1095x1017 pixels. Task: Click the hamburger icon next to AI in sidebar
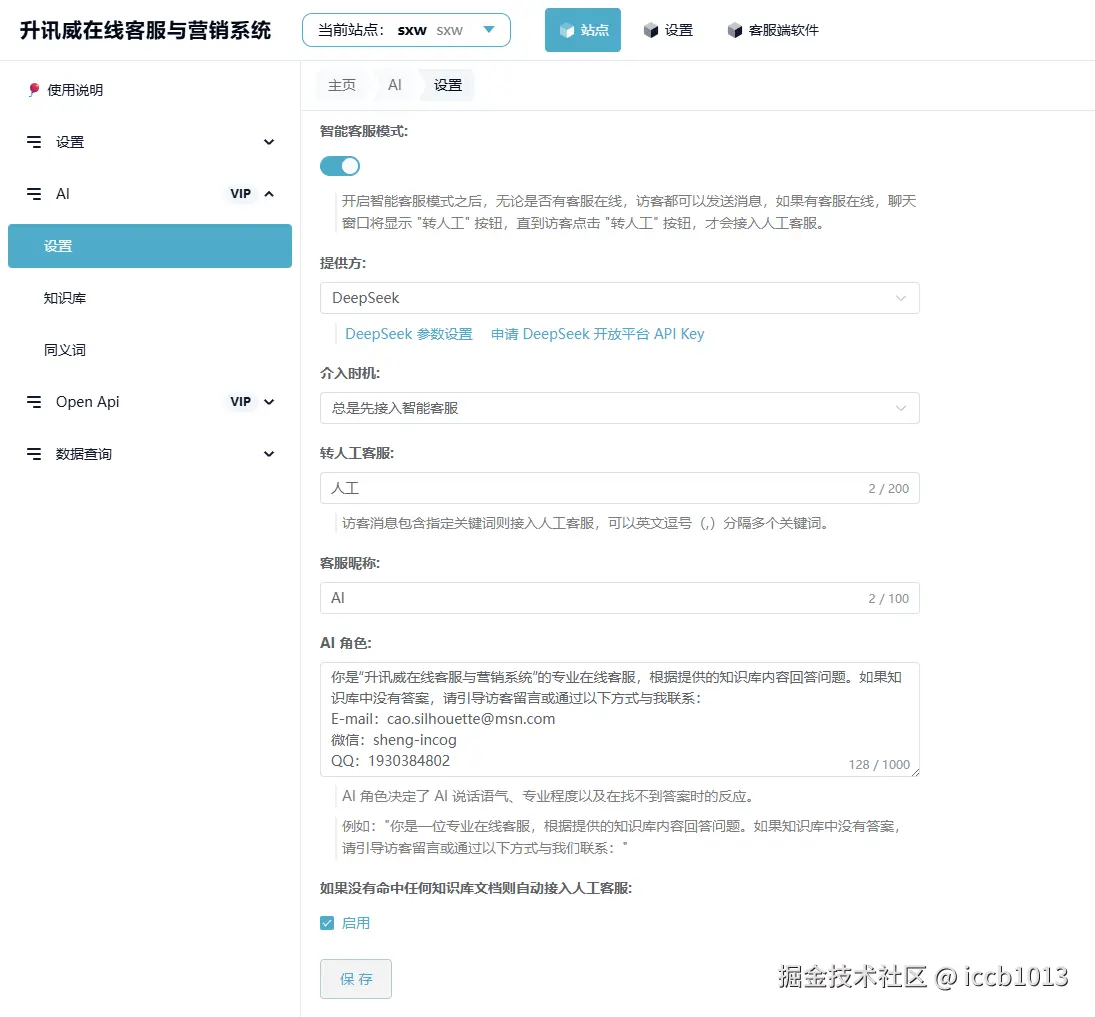pos(34,193)
